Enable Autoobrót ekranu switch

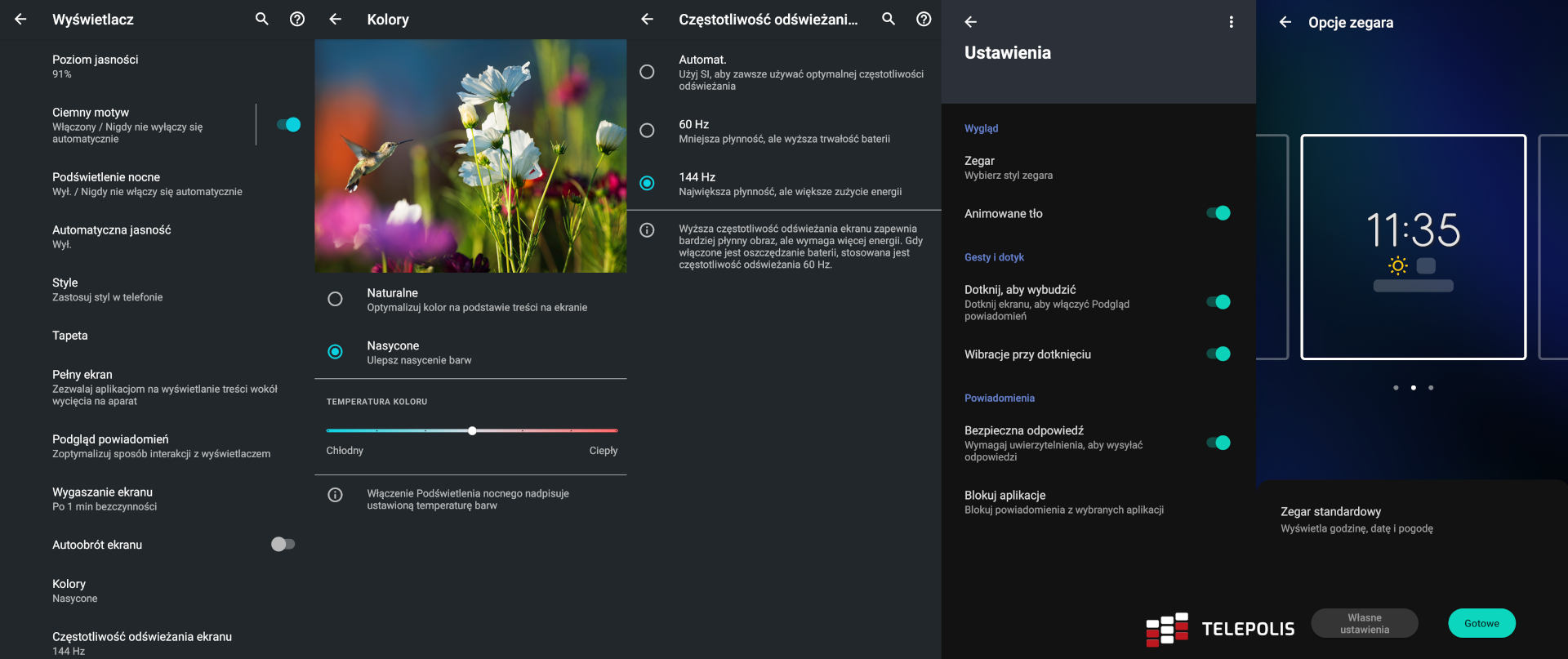(283, 545)
